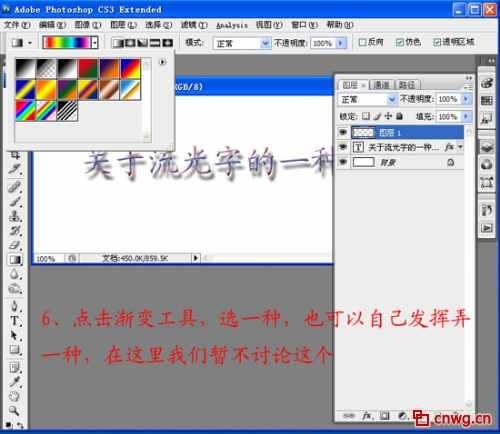The width and height of the screenshot is (500, 434).
Task: Select the Blur tool droplet icon
Action: (15, 274)
